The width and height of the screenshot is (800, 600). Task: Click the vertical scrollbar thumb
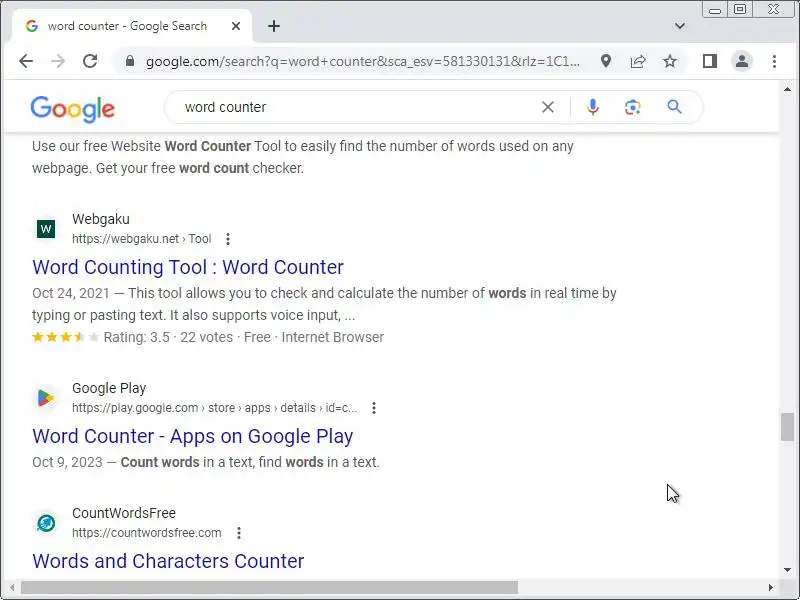coord(787,427)
